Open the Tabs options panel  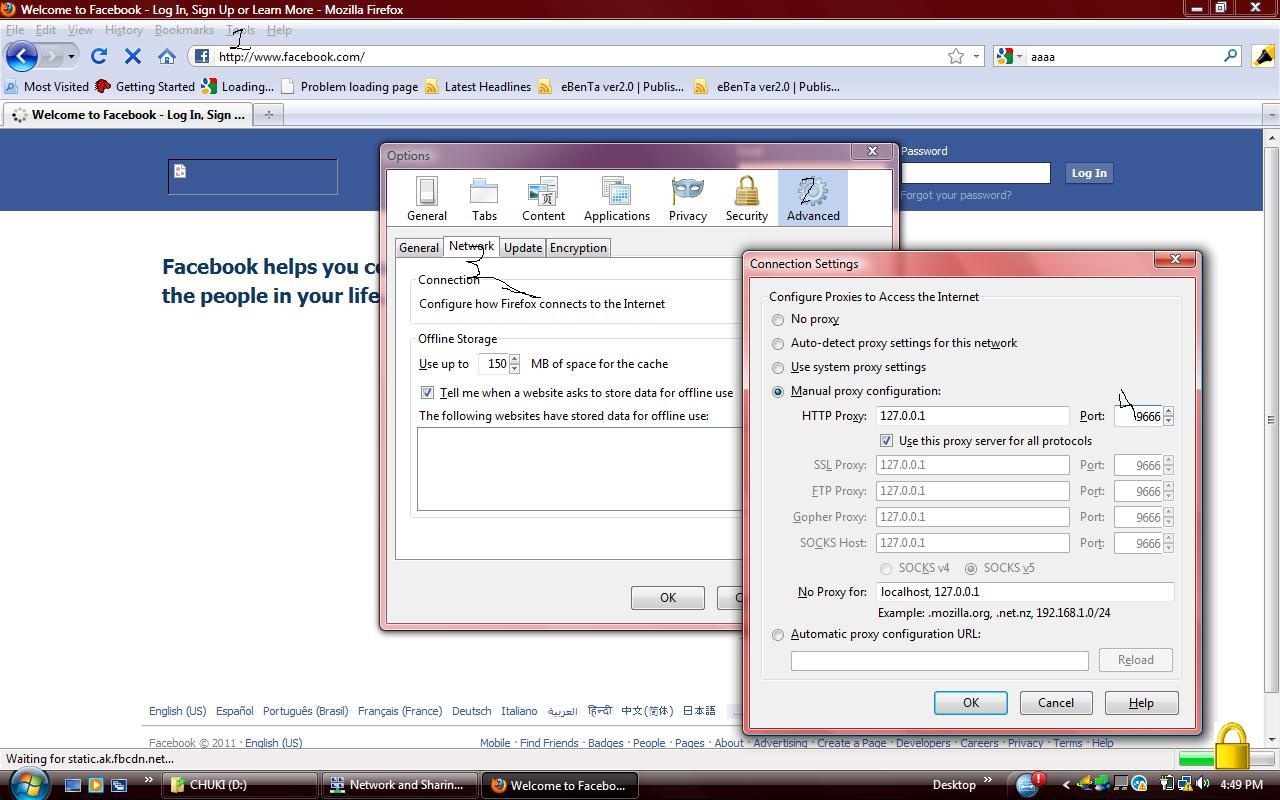pos(484,198)
